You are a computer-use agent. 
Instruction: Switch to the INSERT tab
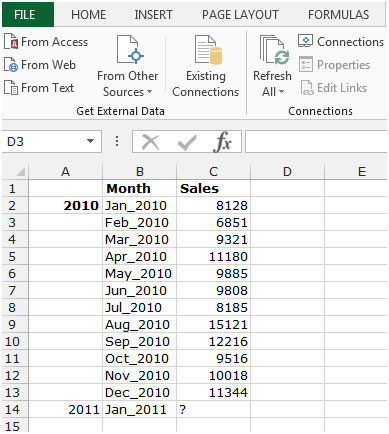(x=153, y=15)
